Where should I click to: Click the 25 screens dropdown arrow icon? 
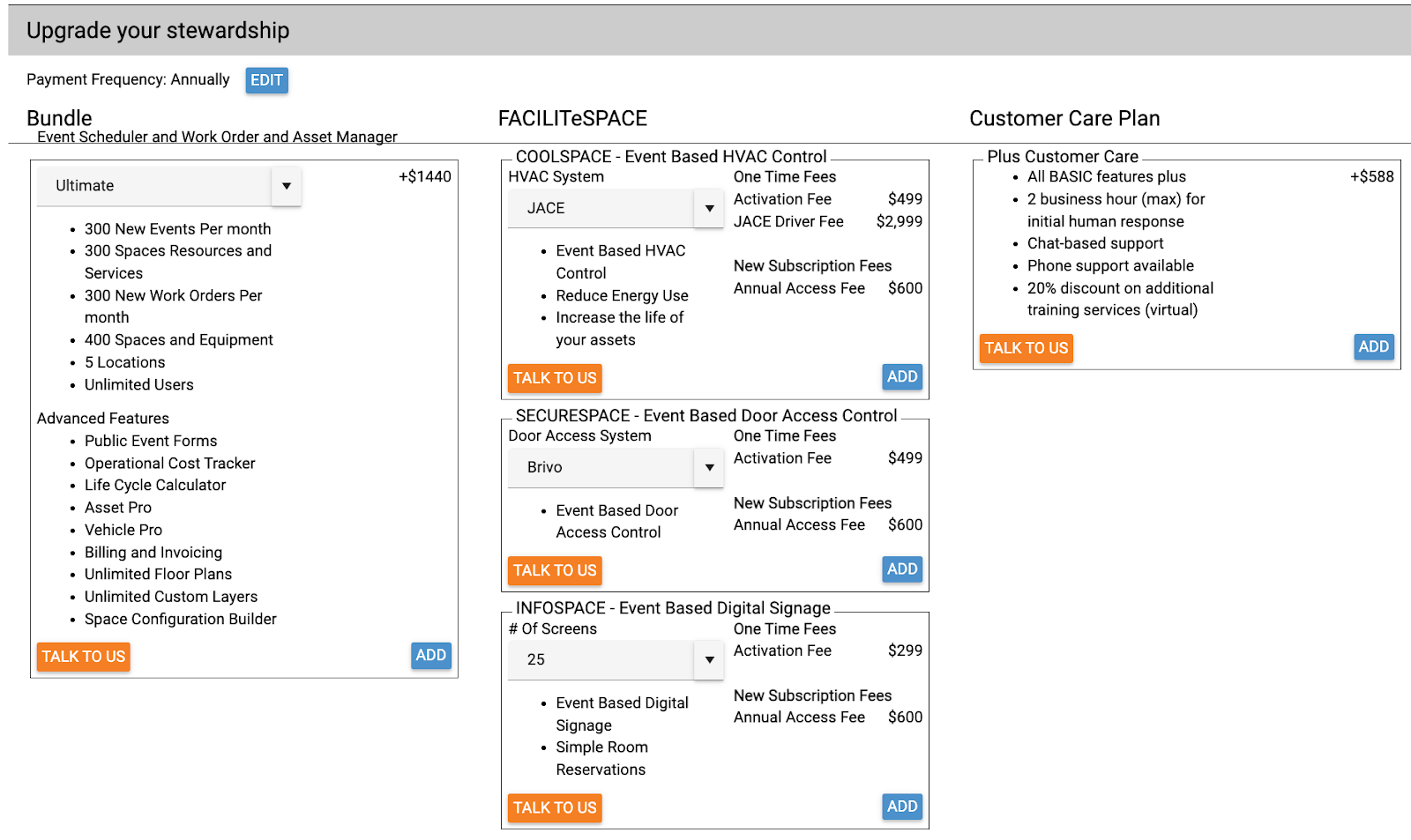coord(709,660)
